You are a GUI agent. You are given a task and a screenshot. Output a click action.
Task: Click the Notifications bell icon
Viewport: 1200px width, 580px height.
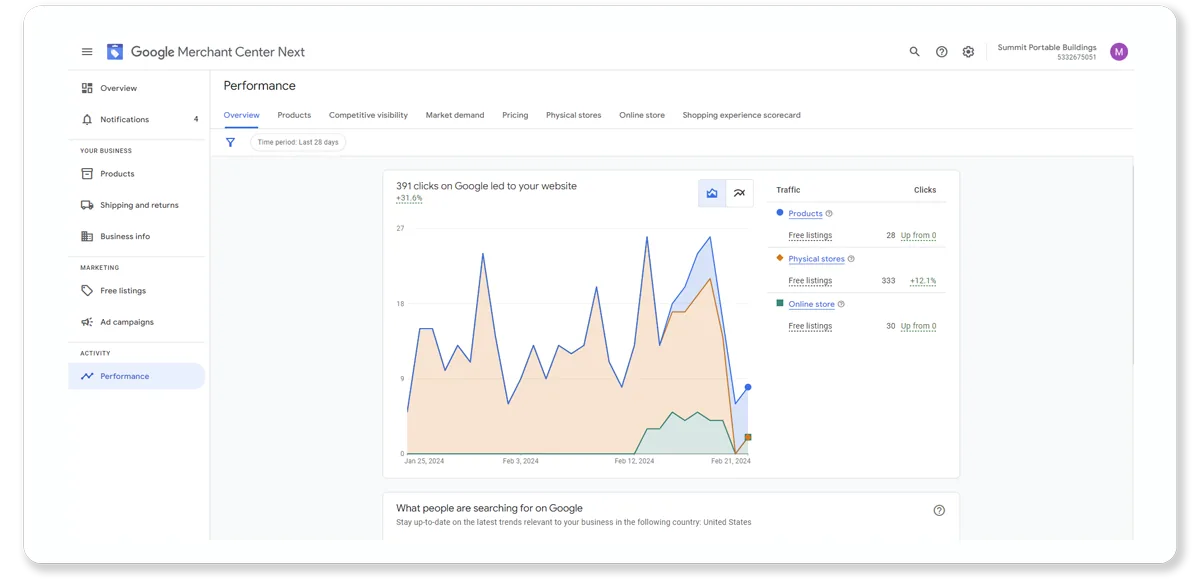coord(87,119)
